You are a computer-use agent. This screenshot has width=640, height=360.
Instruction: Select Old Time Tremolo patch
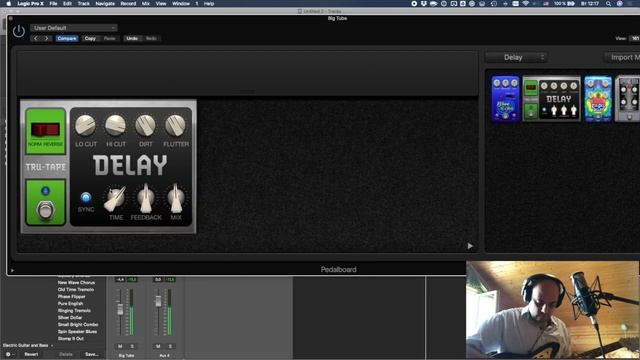(76, 289)
